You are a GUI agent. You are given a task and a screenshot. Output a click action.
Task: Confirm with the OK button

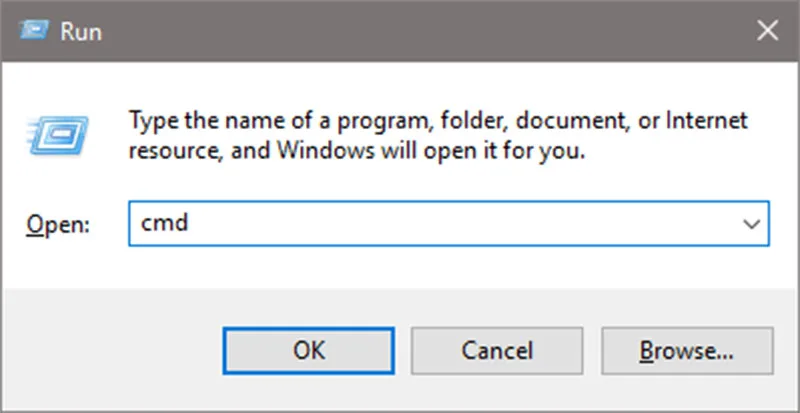(x=309, y=351)
